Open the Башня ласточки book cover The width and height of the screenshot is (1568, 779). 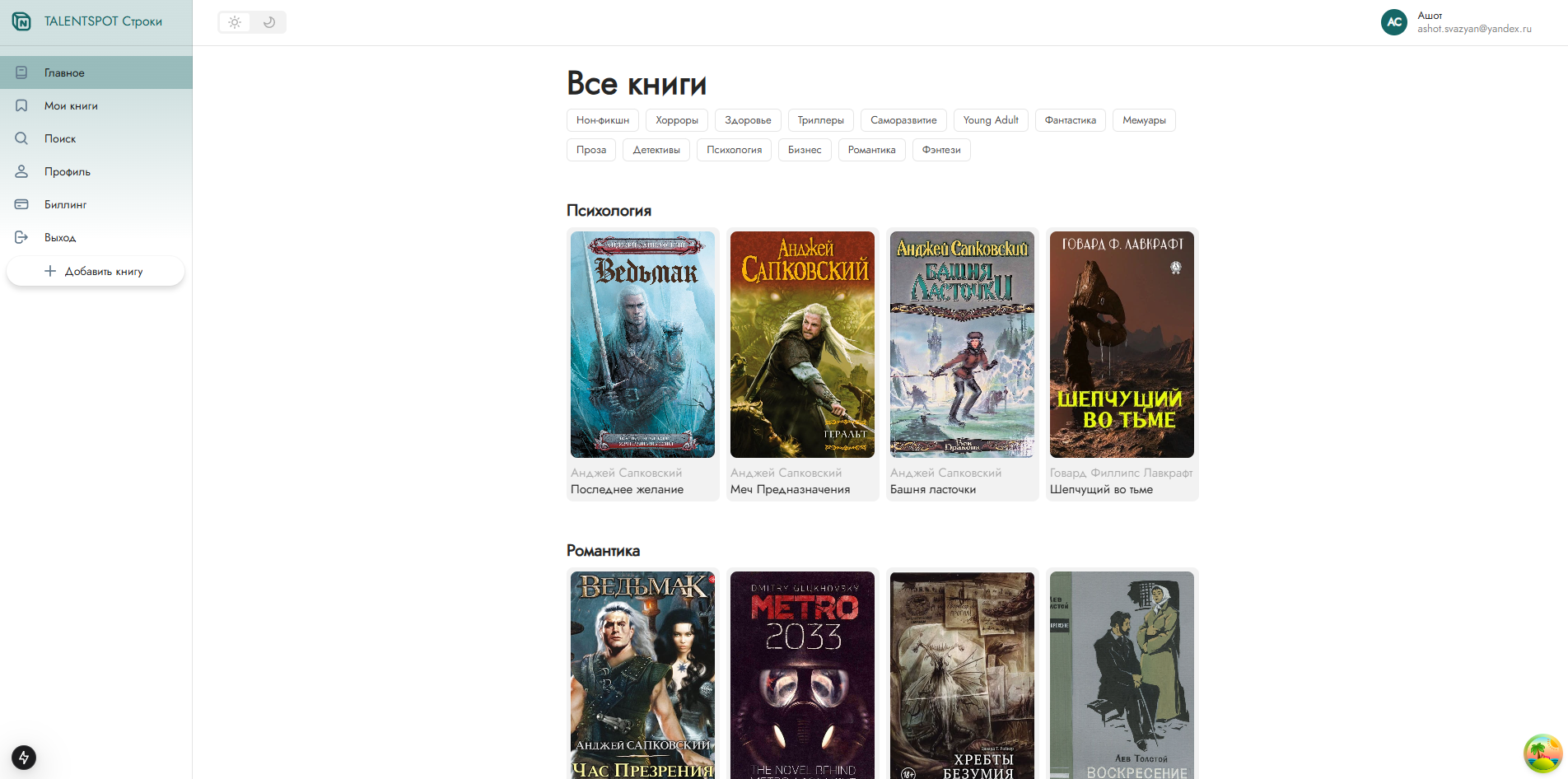pyautogui.click(x=962, y=344)
